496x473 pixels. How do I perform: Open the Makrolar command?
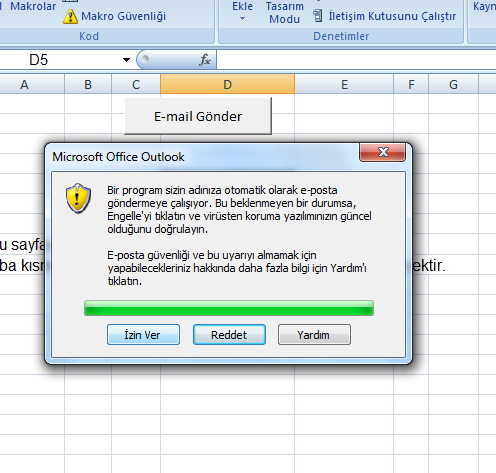(33, 6)
